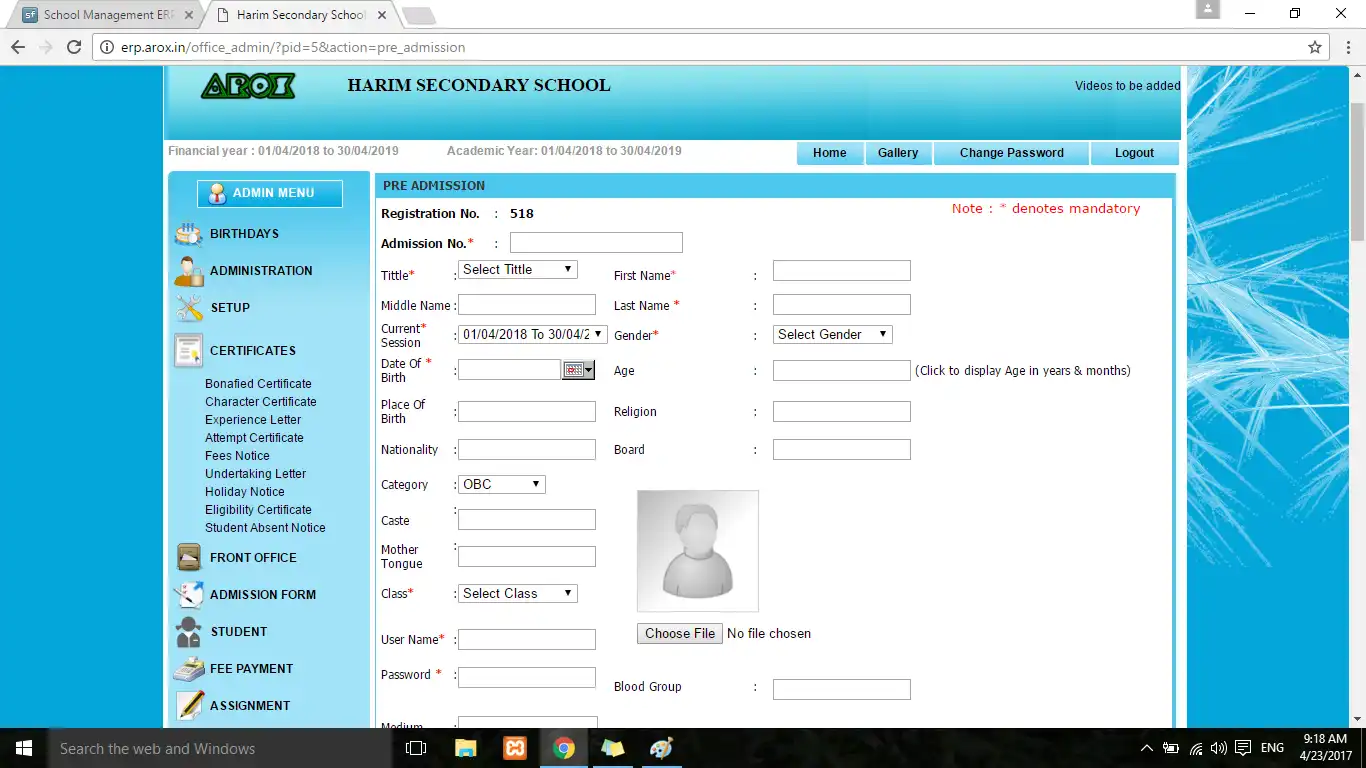Click the Choose File button for photo upload

point(679,633)
